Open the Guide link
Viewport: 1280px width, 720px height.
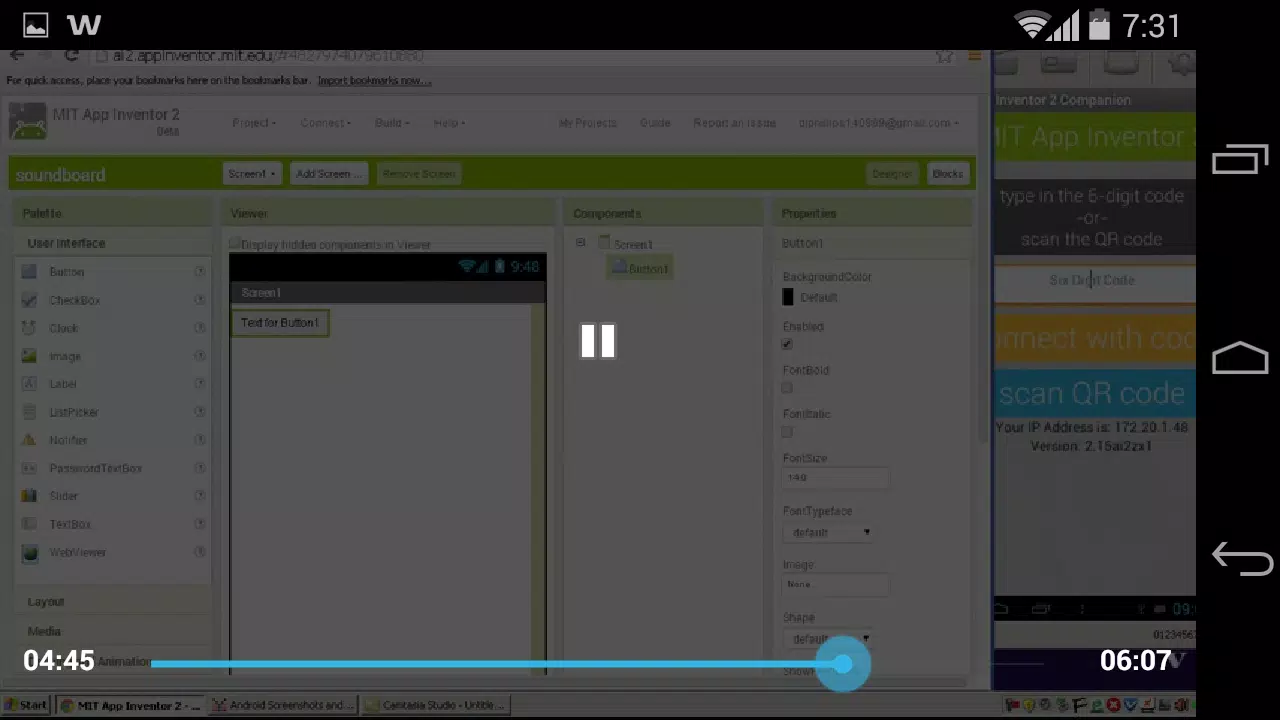coord(655,123)
